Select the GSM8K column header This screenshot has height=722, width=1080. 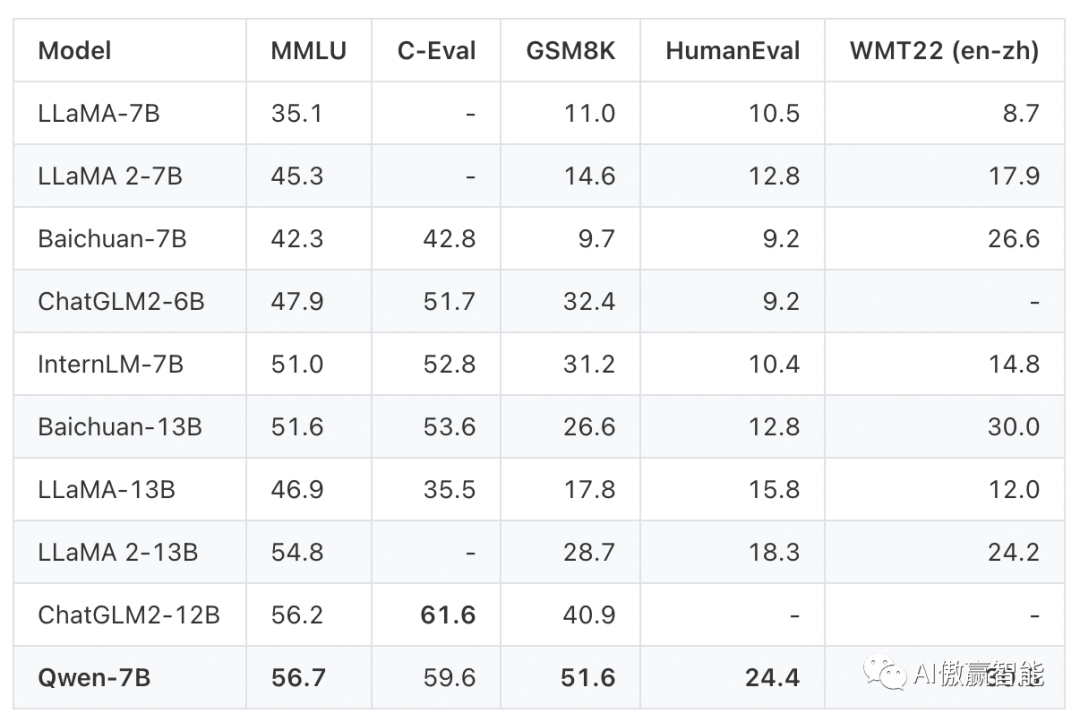tap(570, 51)
